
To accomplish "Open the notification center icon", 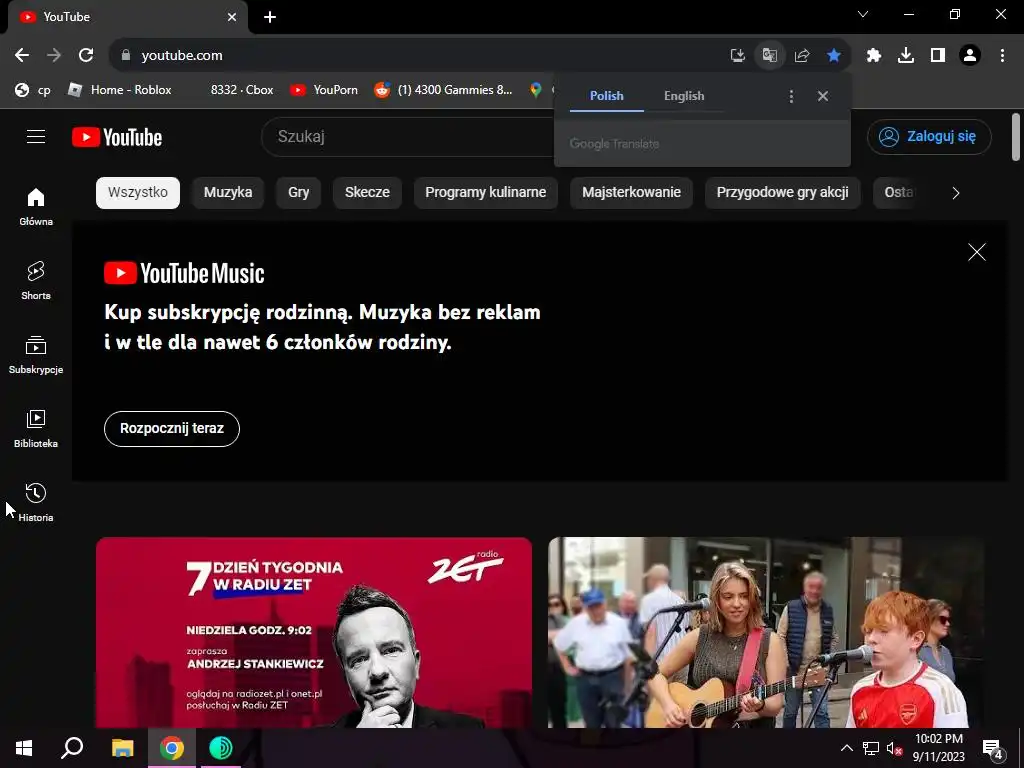I will point(992,750).
